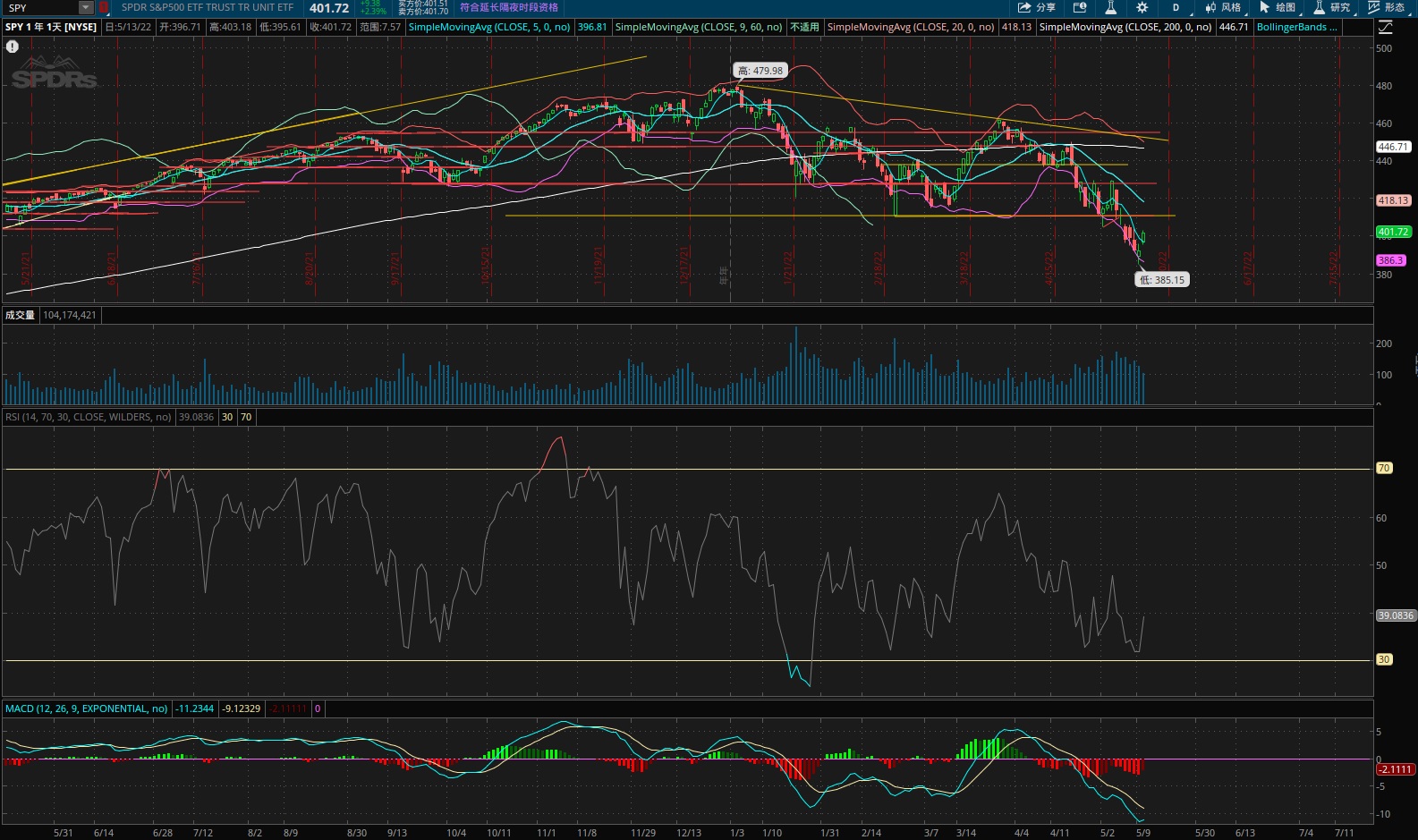Click the chart snapshot info icon
The height and width of the screenshot is (840, 1418).
pos(1080,7)
